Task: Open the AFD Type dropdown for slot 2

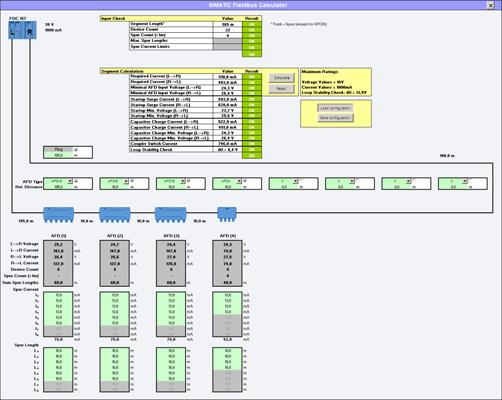Action: (126, 181)
